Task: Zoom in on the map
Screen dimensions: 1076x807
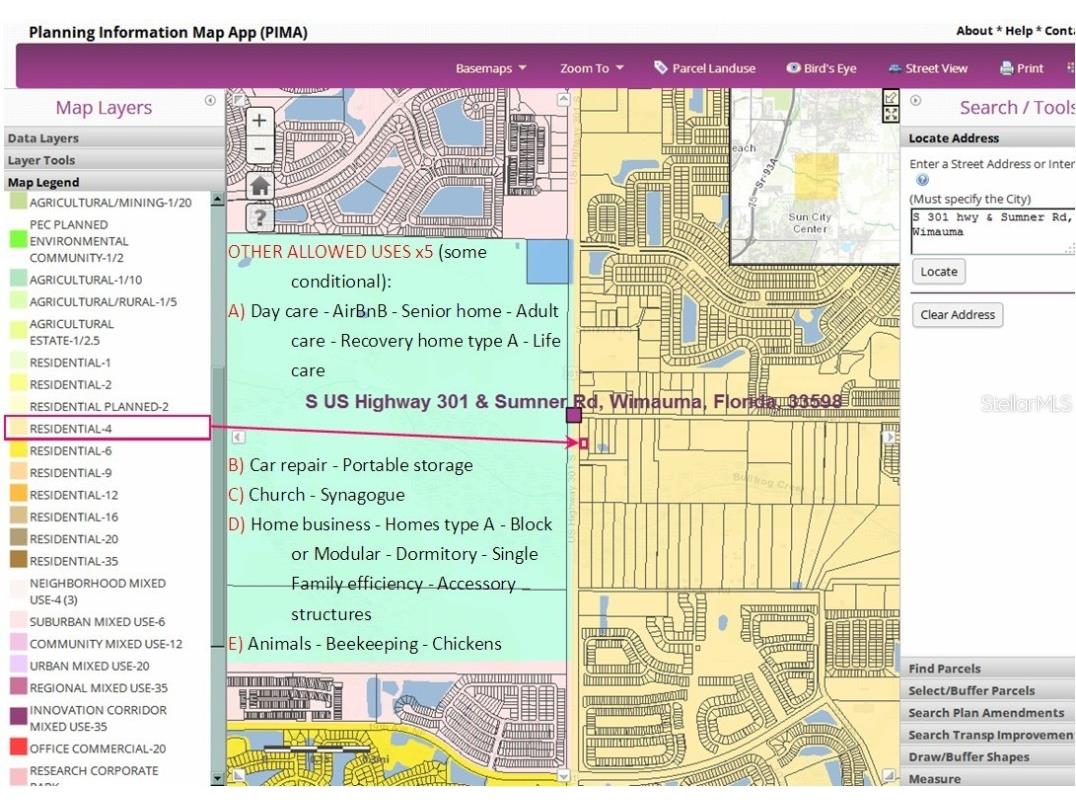Action: point(259,121)
